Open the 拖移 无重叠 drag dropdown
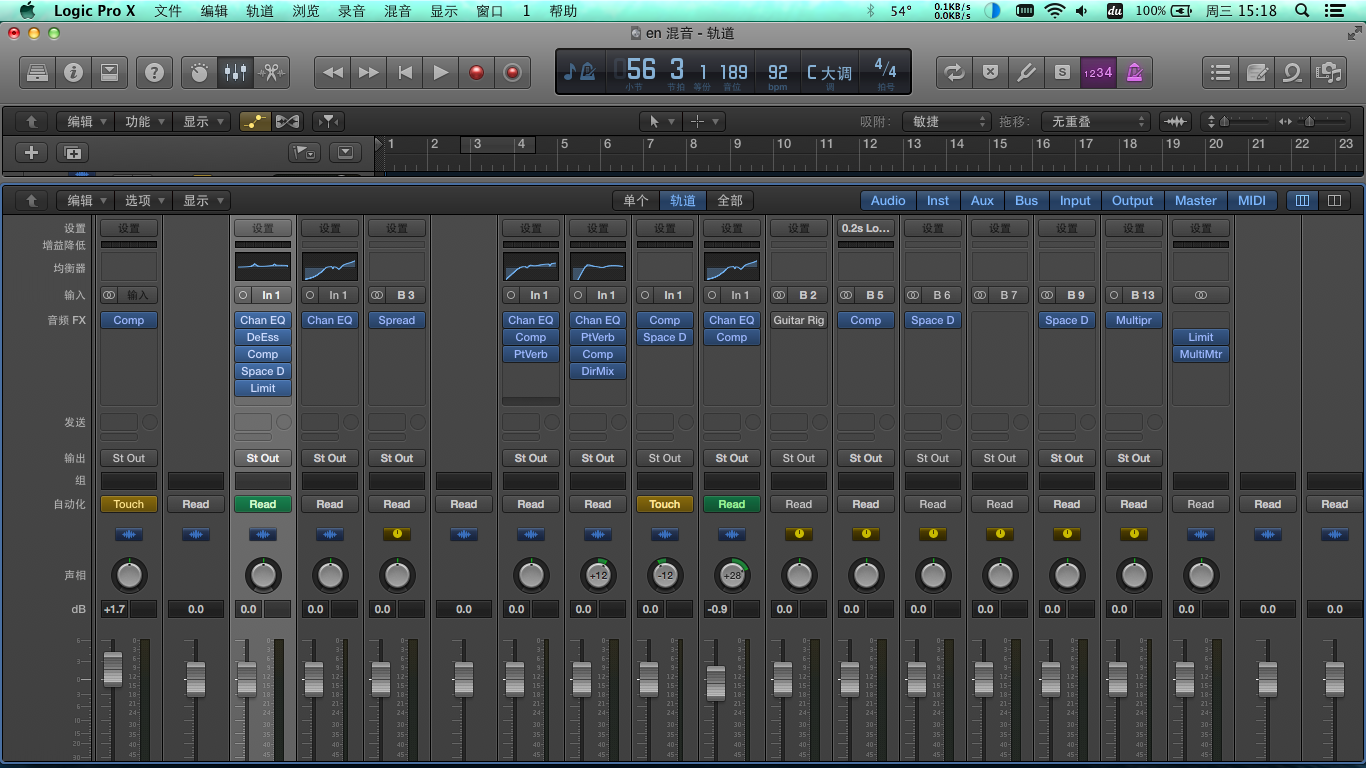 (x=1096, y=121)
